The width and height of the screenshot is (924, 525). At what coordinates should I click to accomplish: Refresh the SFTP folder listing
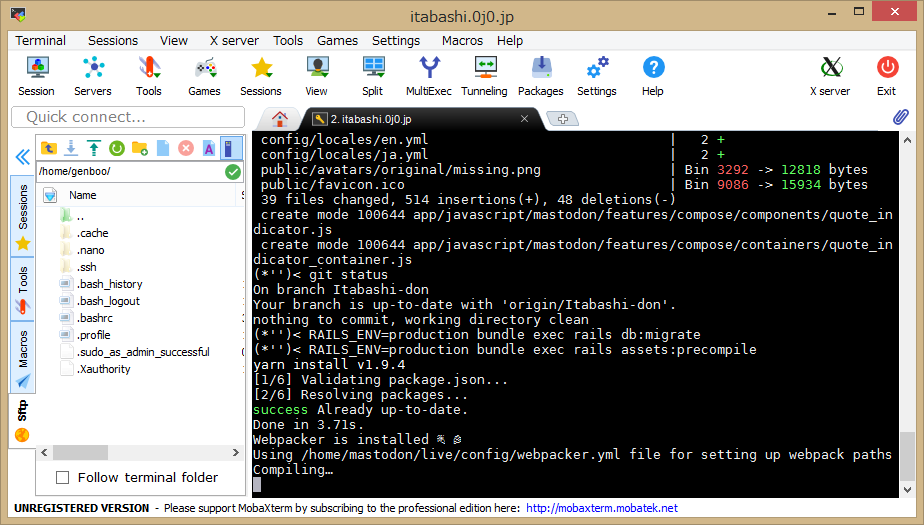point(117,149)
